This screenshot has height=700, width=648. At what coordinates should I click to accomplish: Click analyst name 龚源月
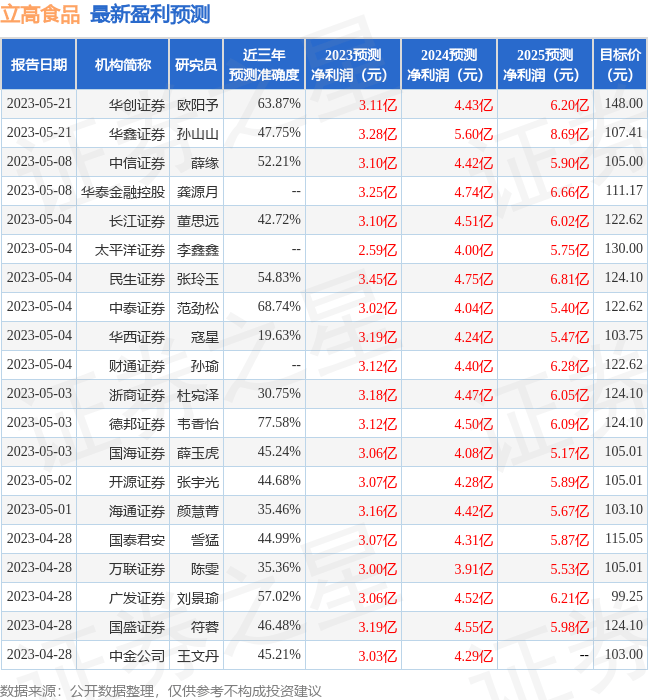point(198,192)
